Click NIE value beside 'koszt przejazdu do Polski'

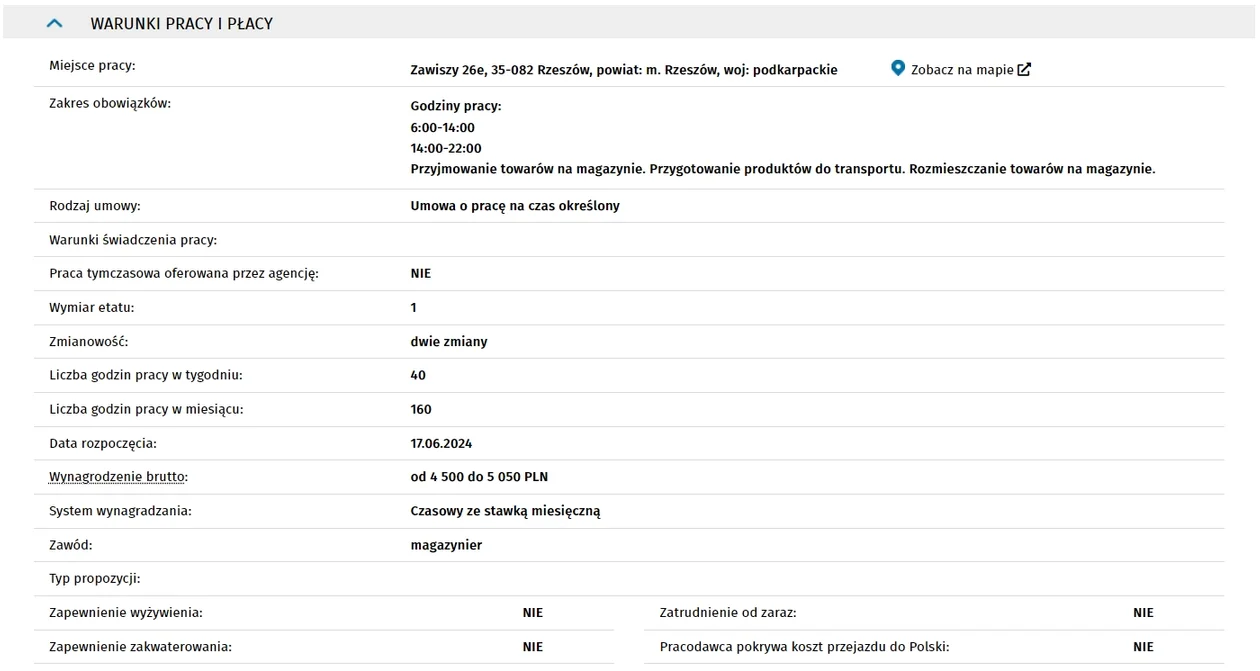click(1143, 646)
